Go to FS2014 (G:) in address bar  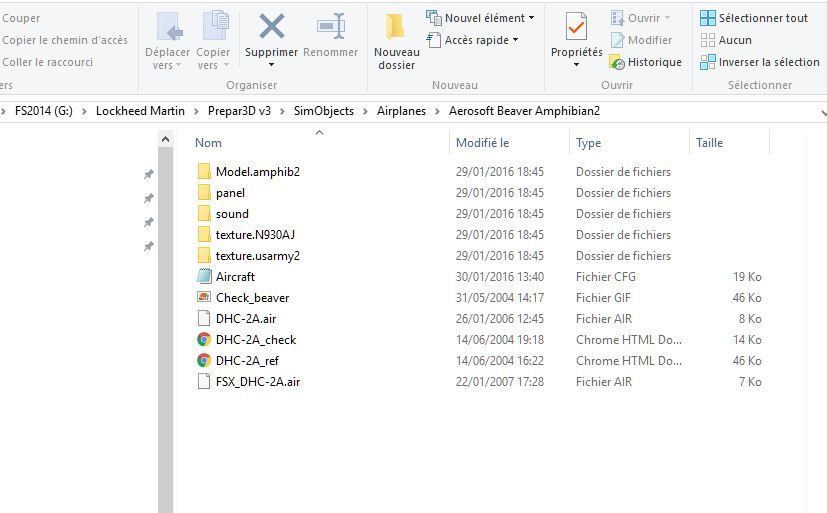pyautogui.click(x=44, y=111)
